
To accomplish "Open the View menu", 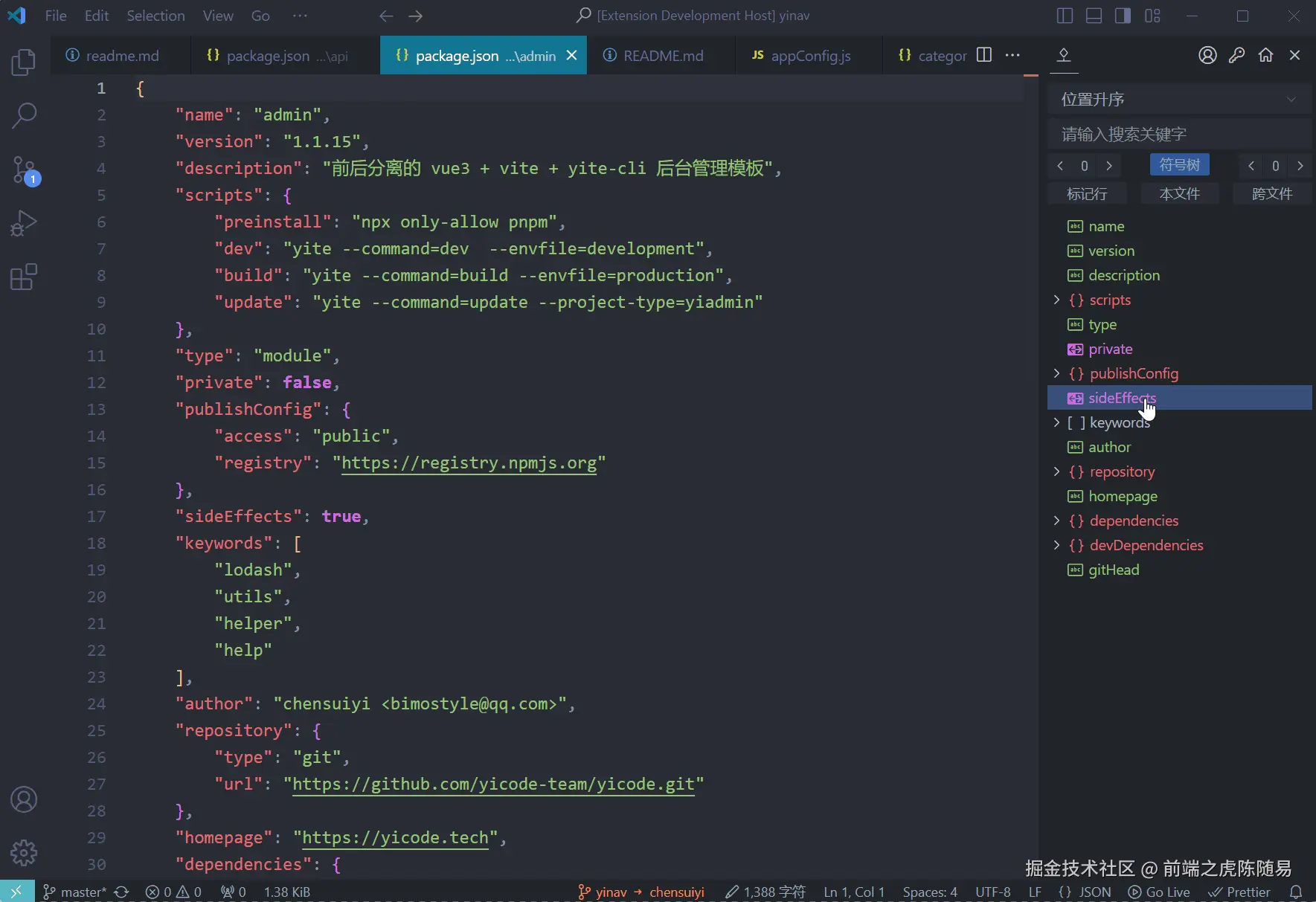I will (x=218, y=16).
